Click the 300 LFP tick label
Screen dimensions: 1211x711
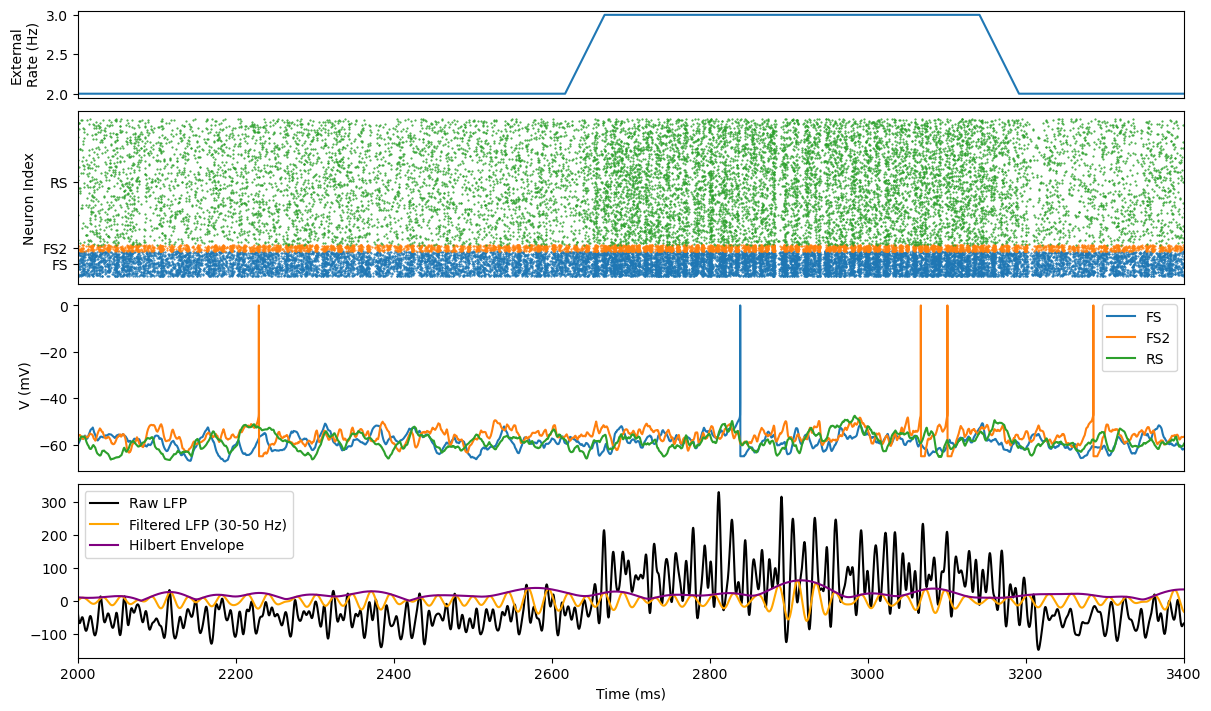[57, 503]
